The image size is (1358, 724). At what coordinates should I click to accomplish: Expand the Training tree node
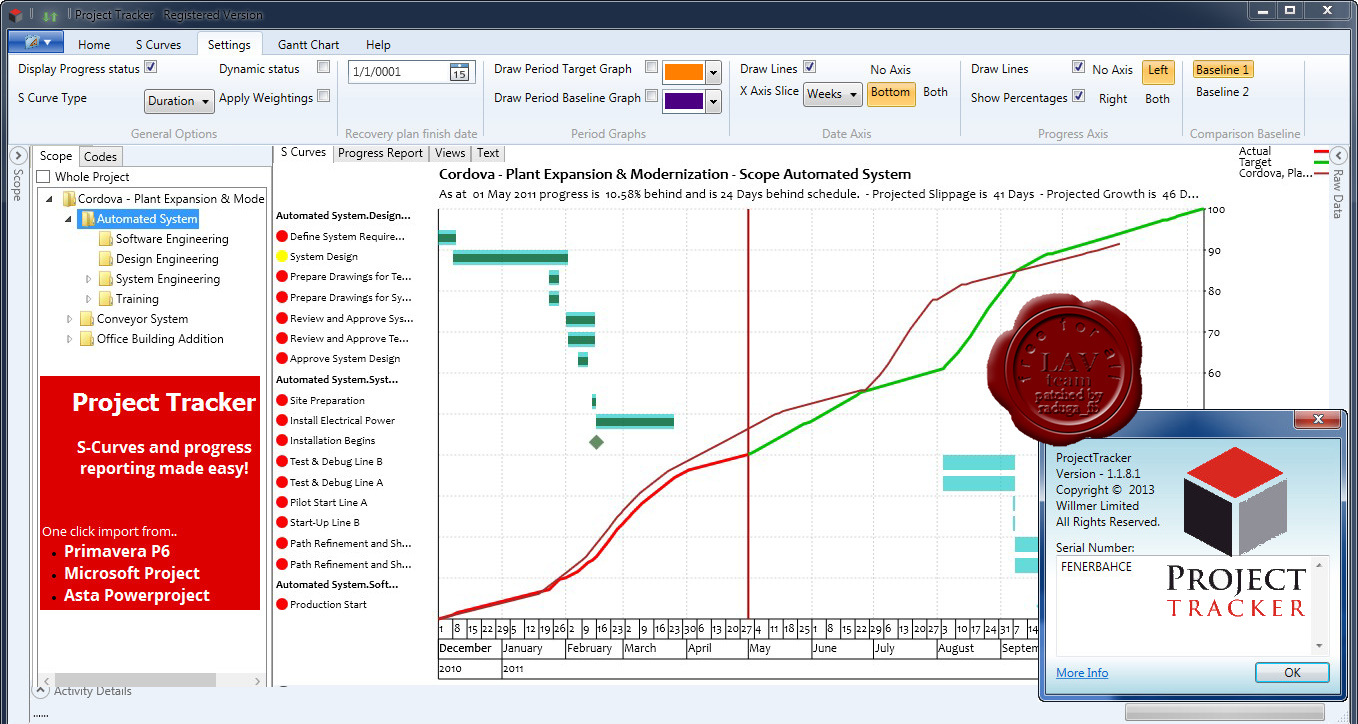tap(88, 299)
